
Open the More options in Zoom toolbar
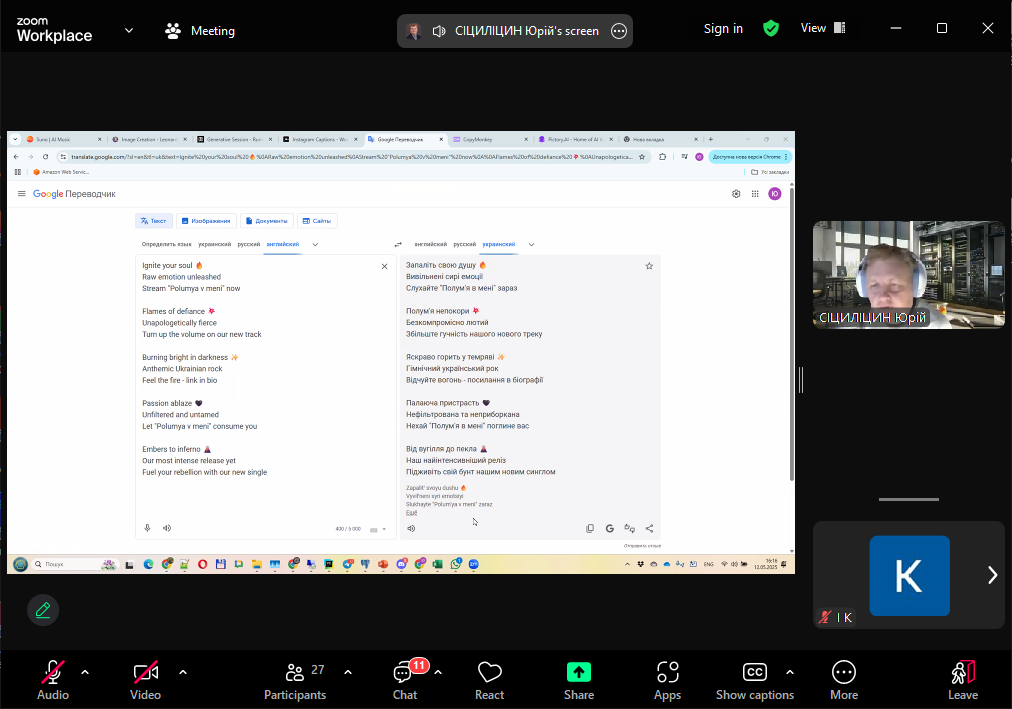point(844,681)
